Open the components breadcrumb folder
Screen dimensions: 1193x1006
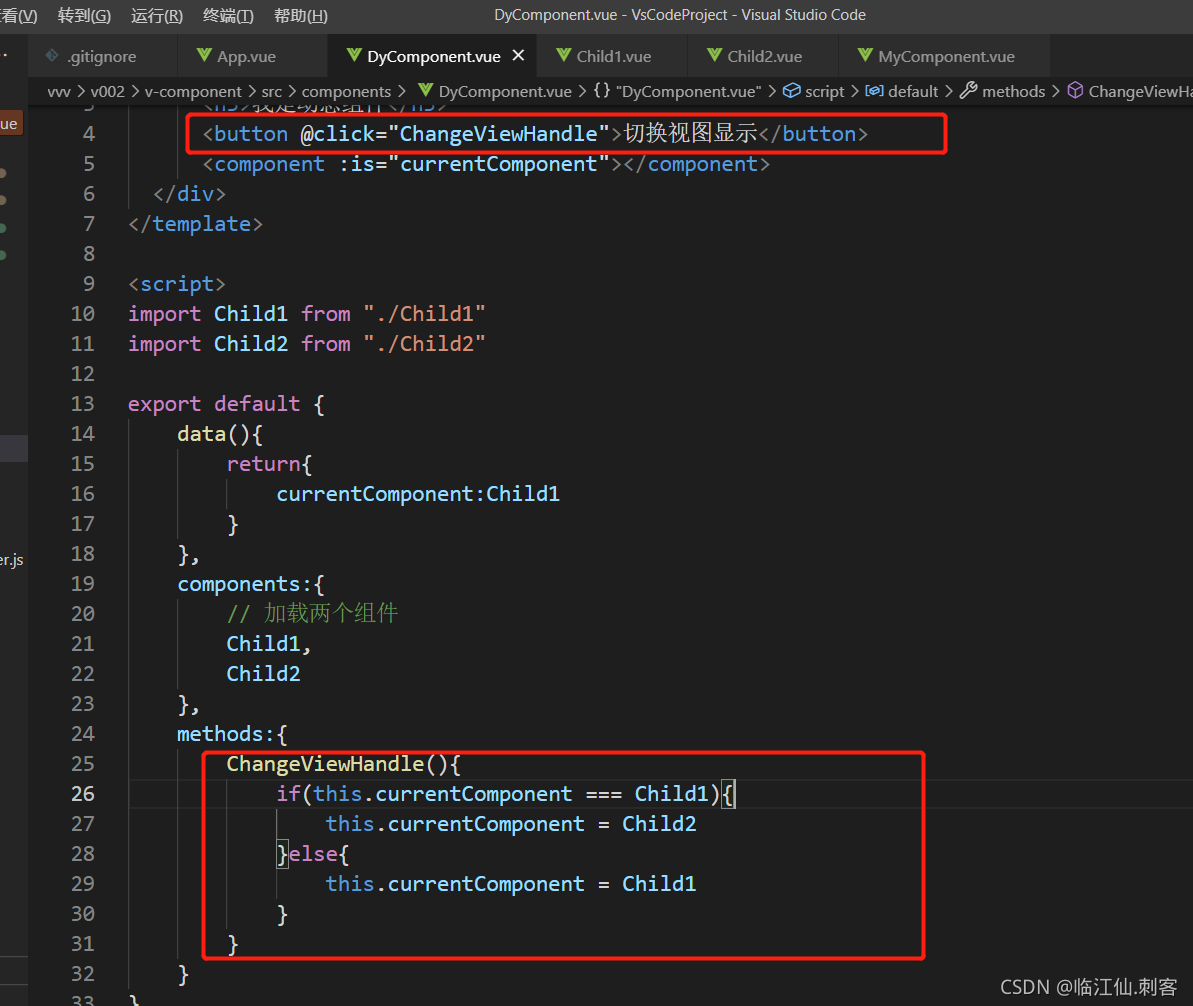pyautogui.click(x=346, y=91)
